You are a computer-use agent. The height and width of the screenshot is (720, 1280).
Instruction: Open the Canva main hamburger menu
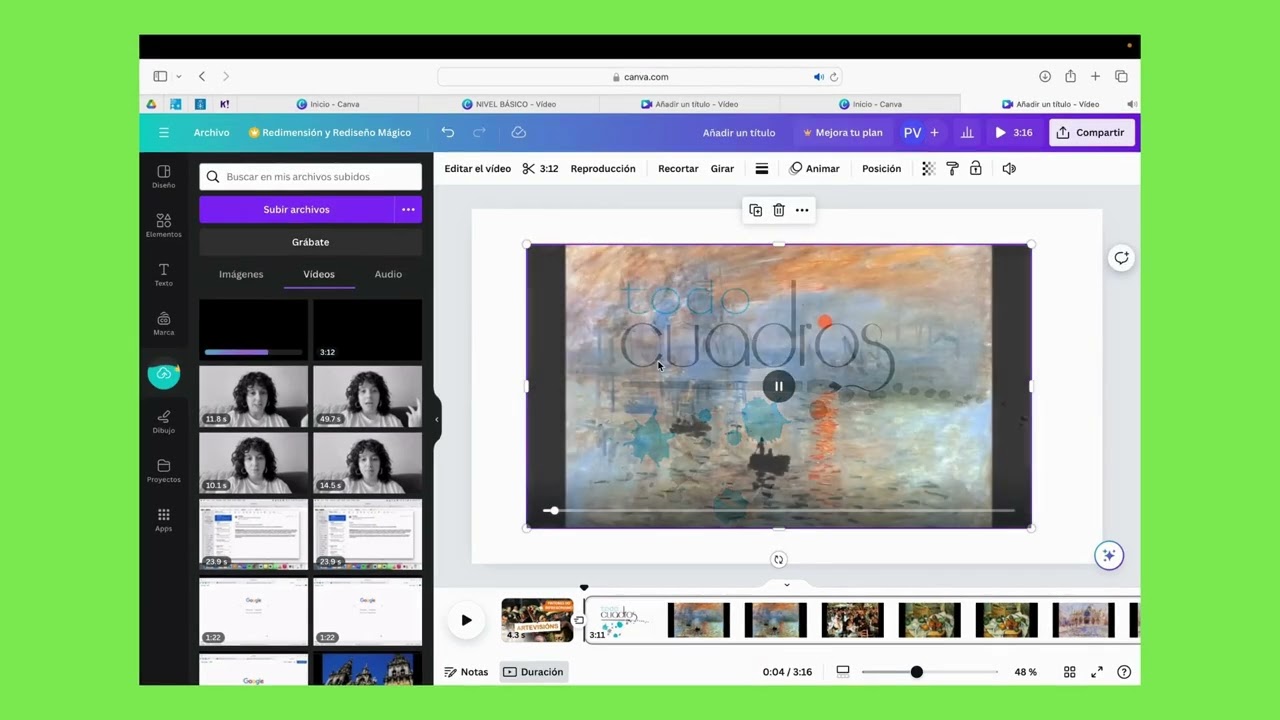point(164,132)
